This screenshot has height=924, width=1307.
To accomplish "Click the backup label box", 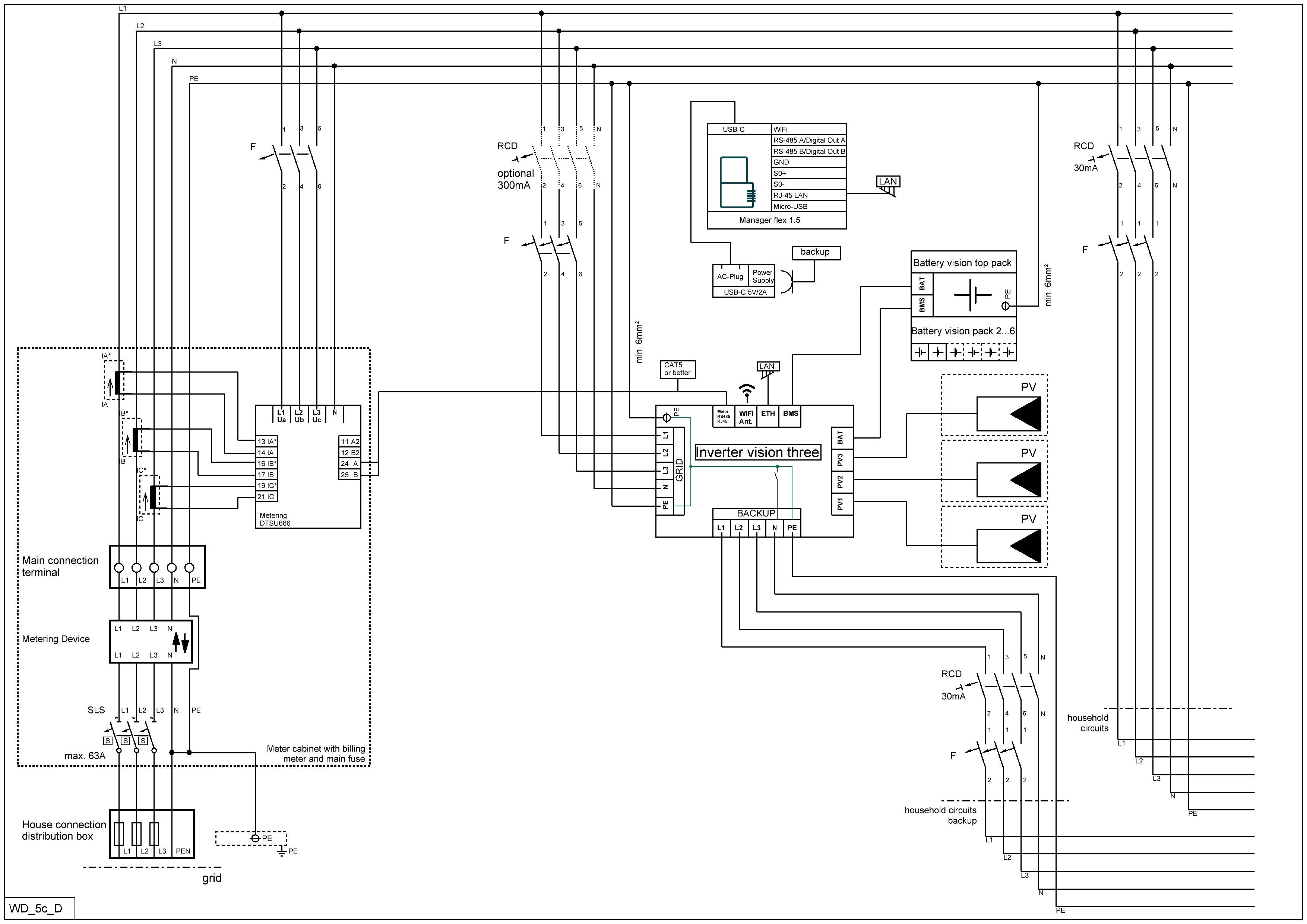I will [x=815, y=252].
